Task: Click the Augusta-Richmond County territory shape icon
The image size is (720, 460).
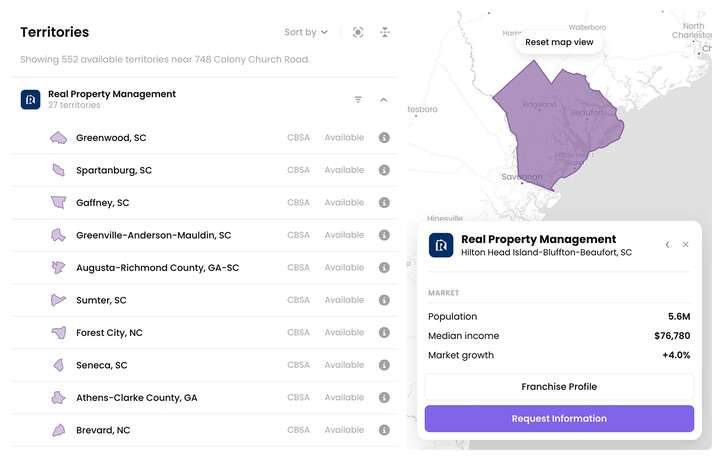Action: point(58,268)
